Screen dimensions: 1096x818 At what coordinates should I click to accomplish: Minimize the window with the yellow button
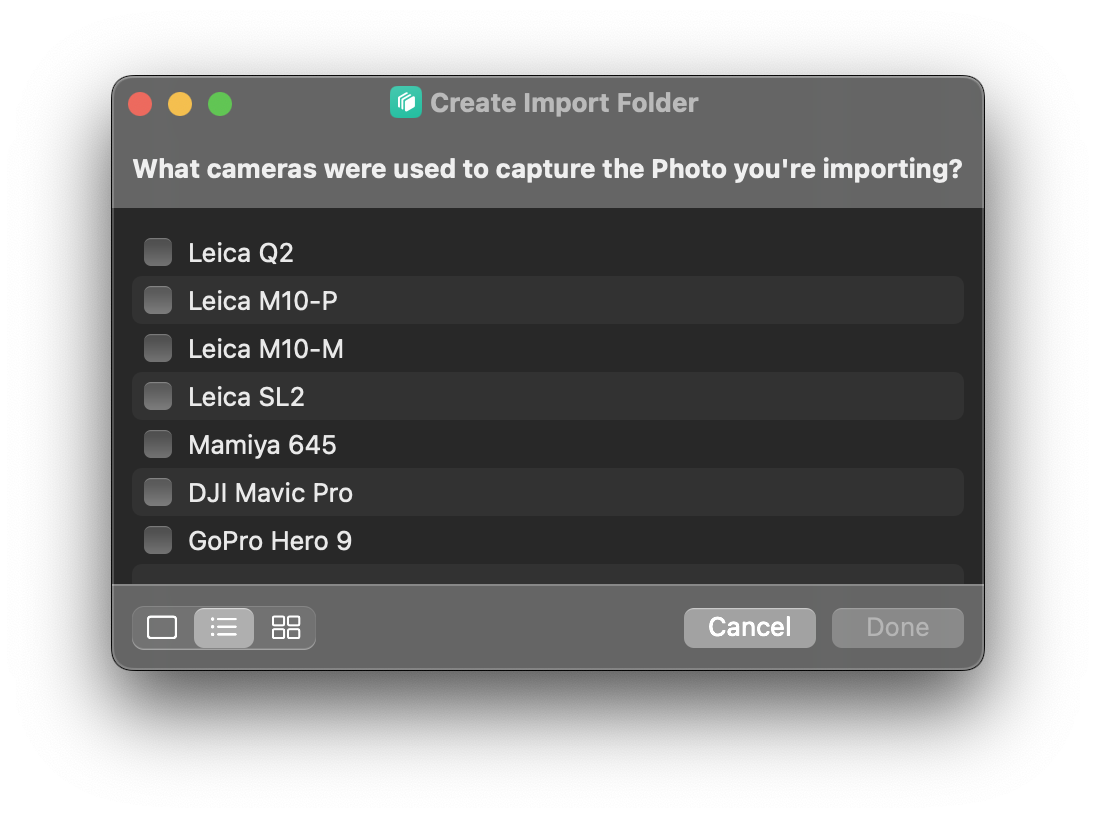point(180,103)
